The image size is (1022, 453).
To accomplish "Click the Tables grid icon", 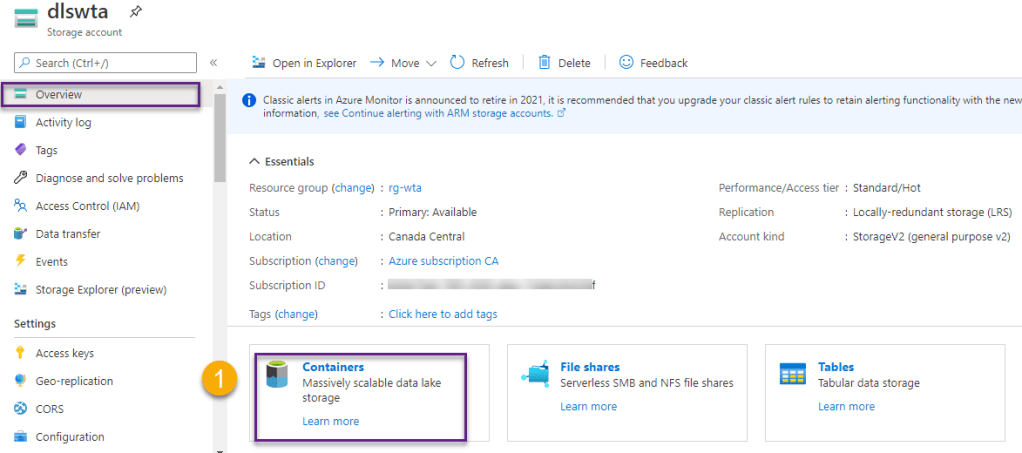I will 793,376.
